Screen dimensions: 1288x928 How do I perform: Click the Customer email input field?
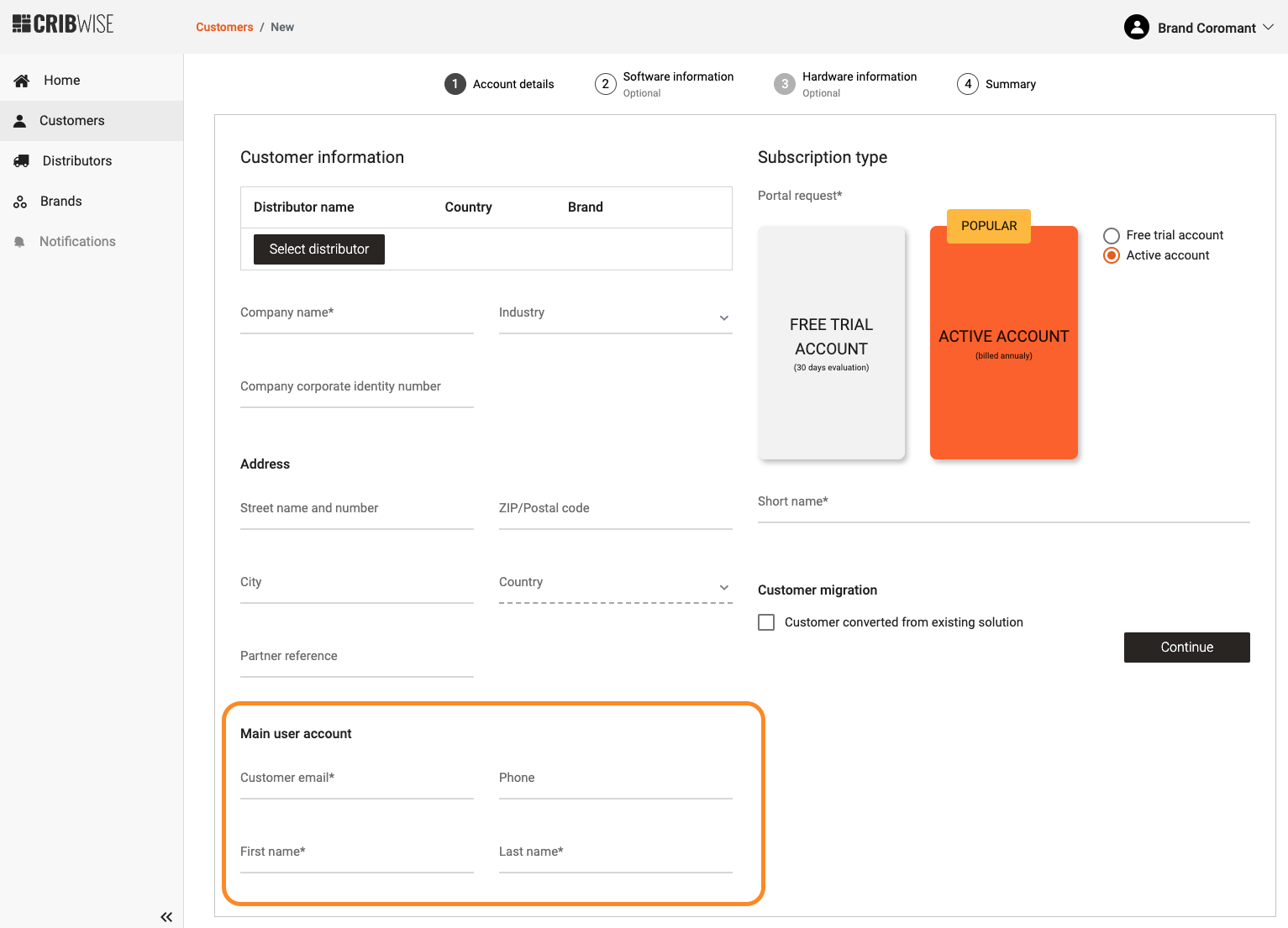[x=356, y=781]
